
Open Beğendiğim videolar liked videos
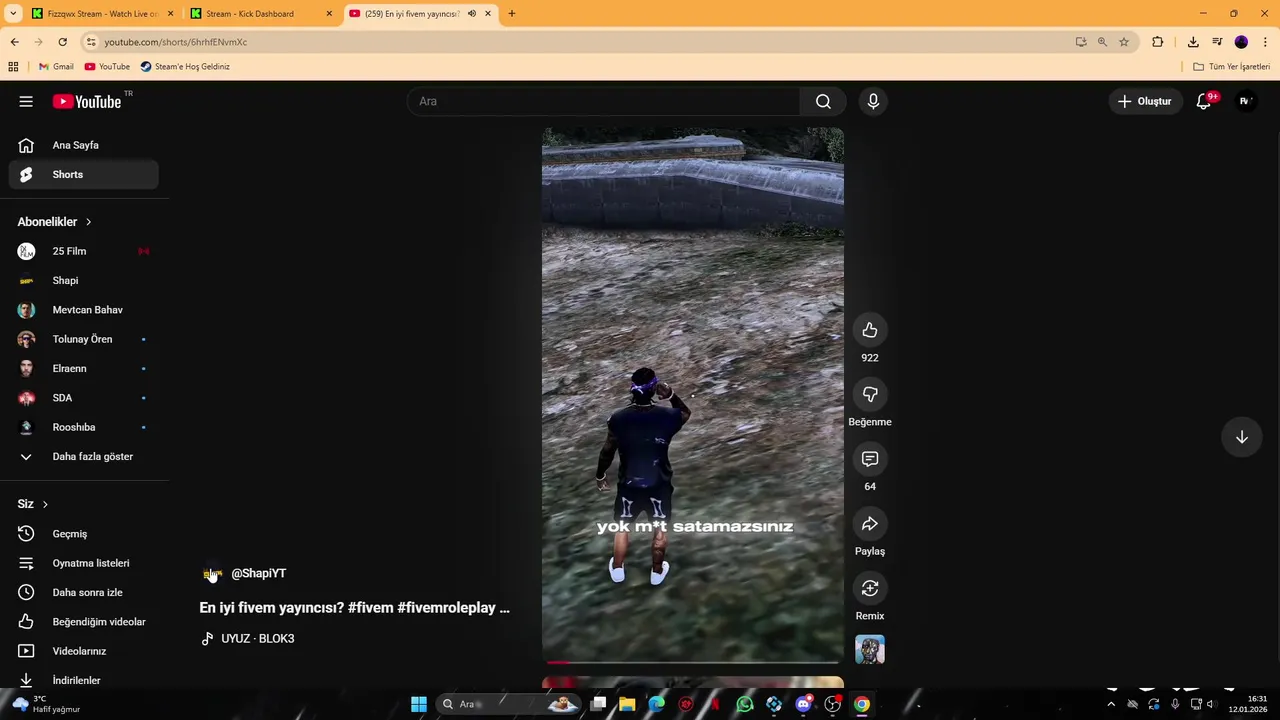84,622
